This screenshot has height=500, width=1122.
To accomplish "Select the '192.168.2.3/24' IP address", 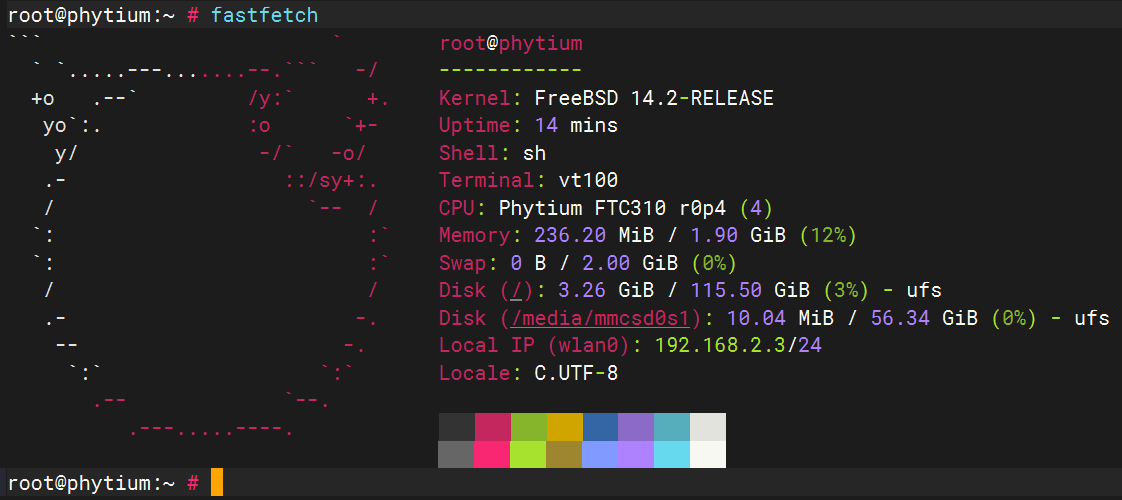I will [738, 345].
